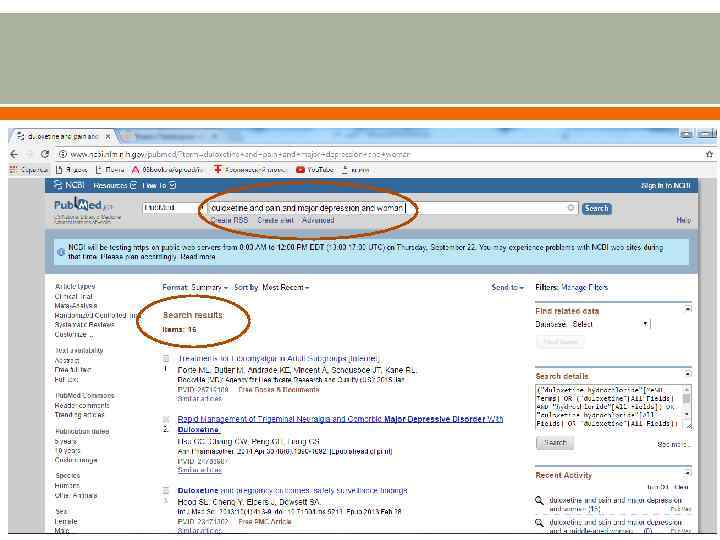
Task: Click the browser back arrow
Action: 14,154
